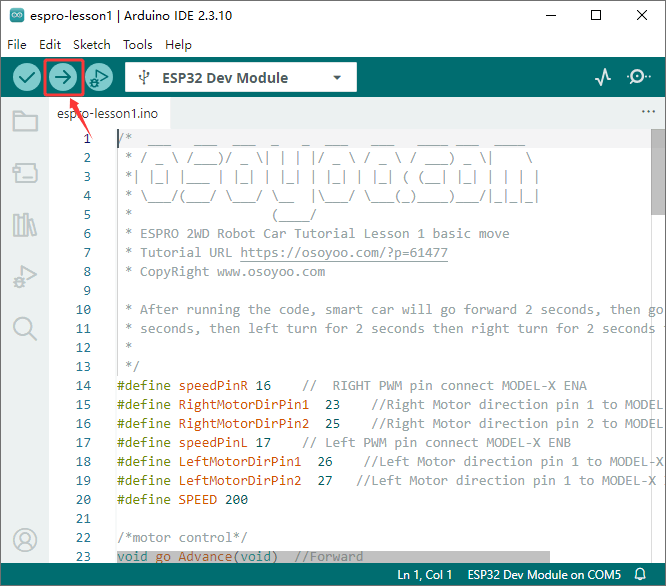
Task: Click line number 14 in gutter
Action: pos(83,386)
